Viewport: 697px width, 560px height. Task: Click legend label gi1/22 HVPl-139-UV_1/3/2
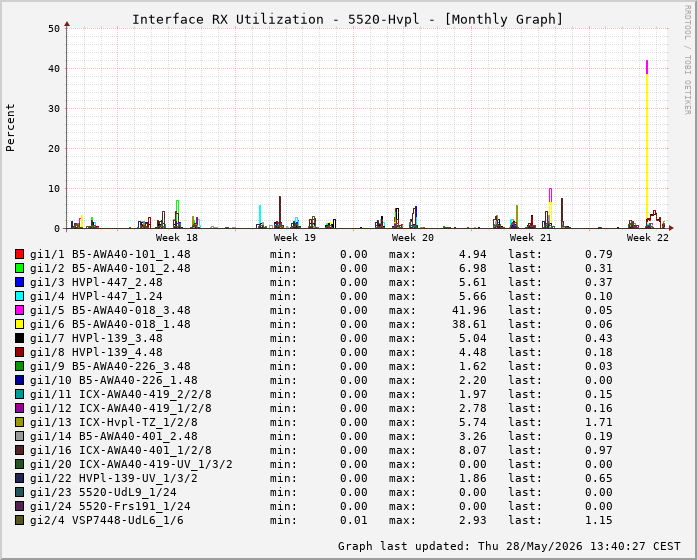114,478
